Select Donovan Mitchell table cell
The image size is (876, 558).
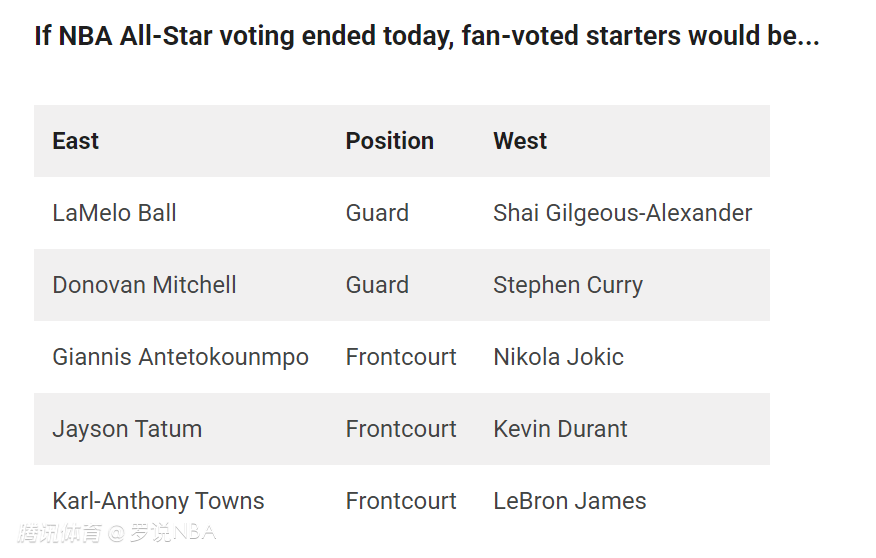click(144, 285)
